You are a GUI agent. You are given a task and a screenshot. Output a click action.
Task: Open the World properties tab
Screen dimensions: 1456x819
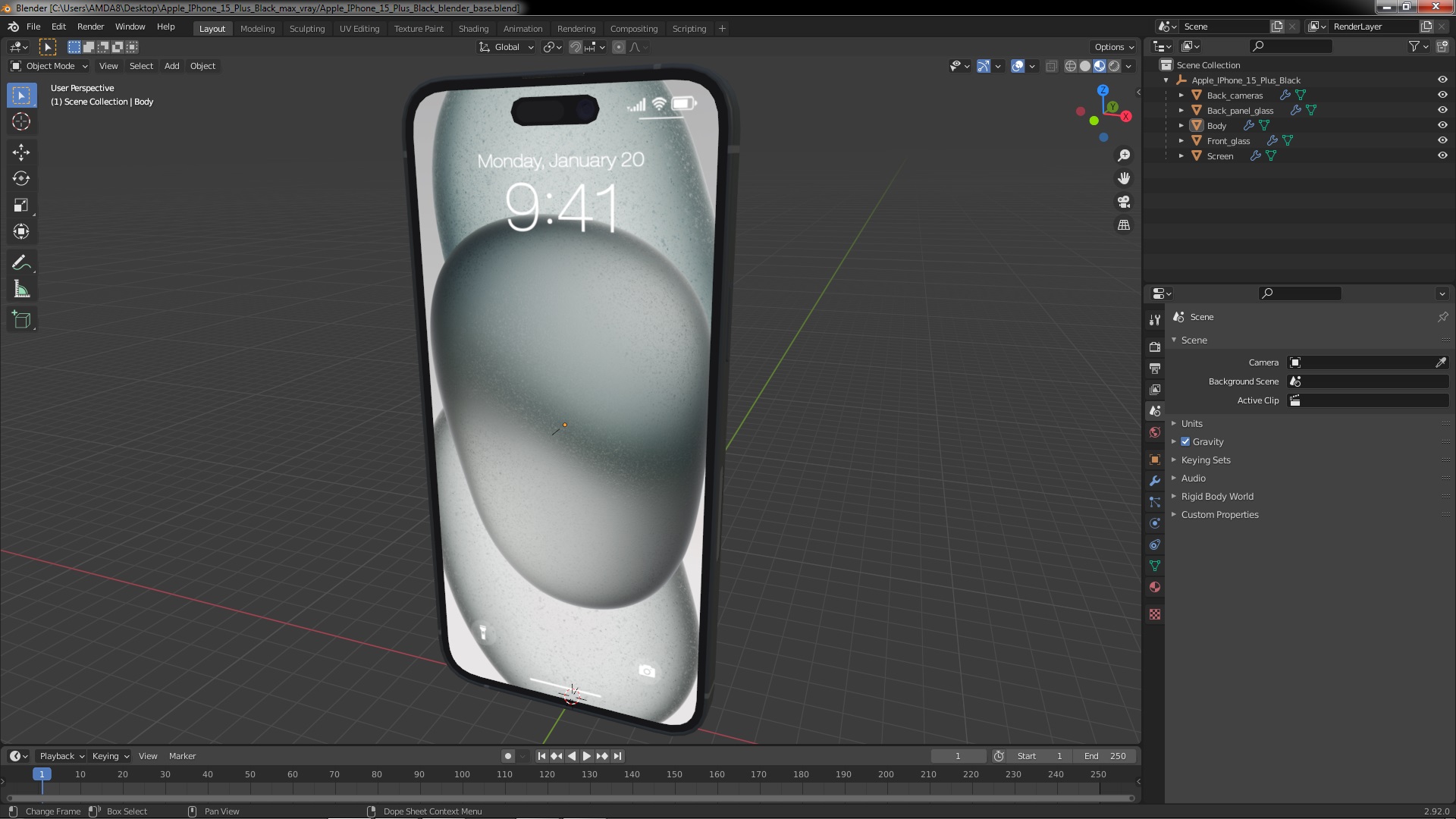1155,432
